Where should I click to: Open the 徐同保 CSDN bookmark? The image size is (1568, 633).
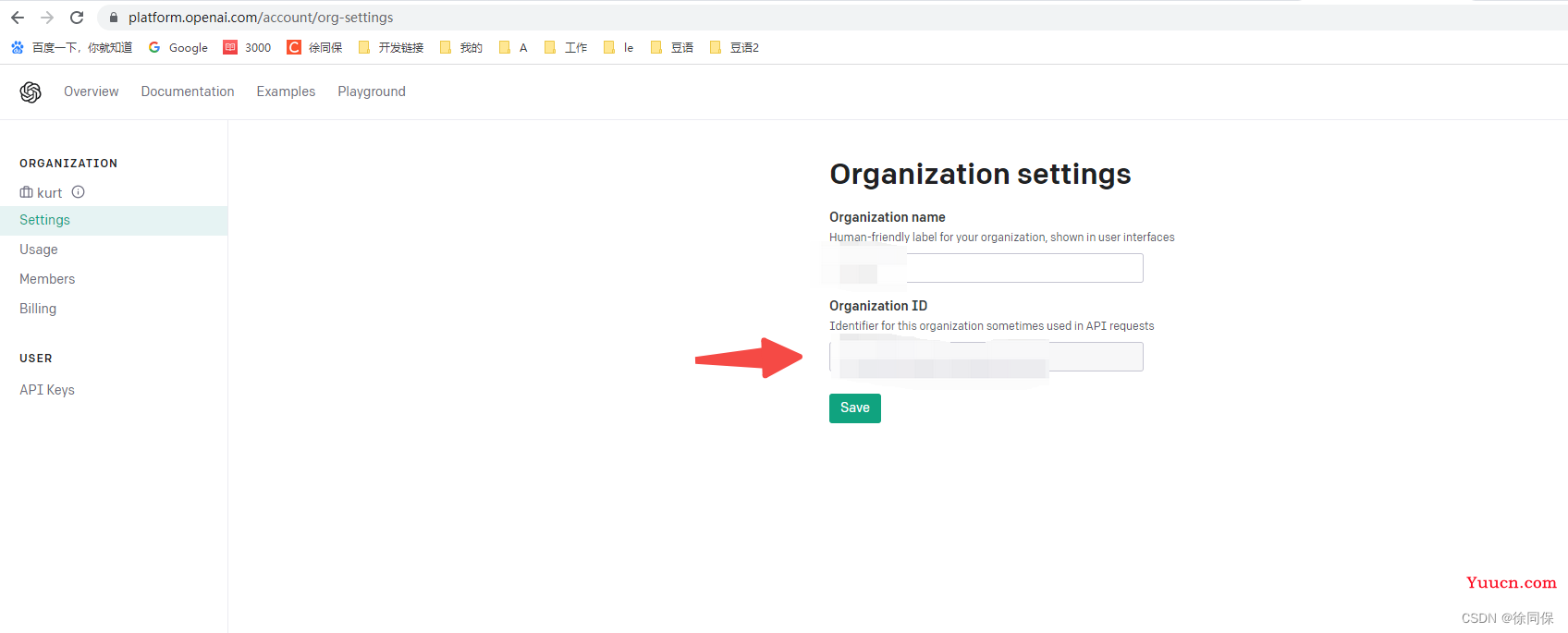pyautogui.click(x=314, y=47)
